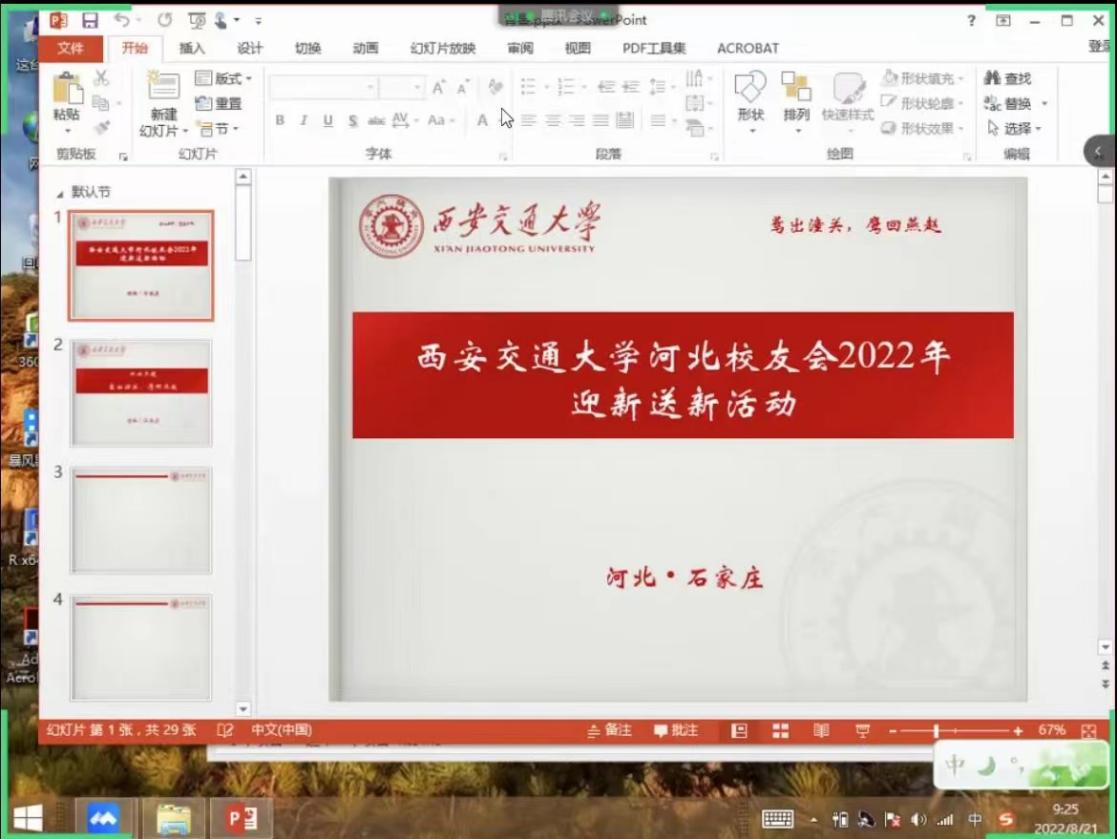Click the New Slide (新建幻灯片) icon
Viewport: 1117px width, 839px height.
163,88
